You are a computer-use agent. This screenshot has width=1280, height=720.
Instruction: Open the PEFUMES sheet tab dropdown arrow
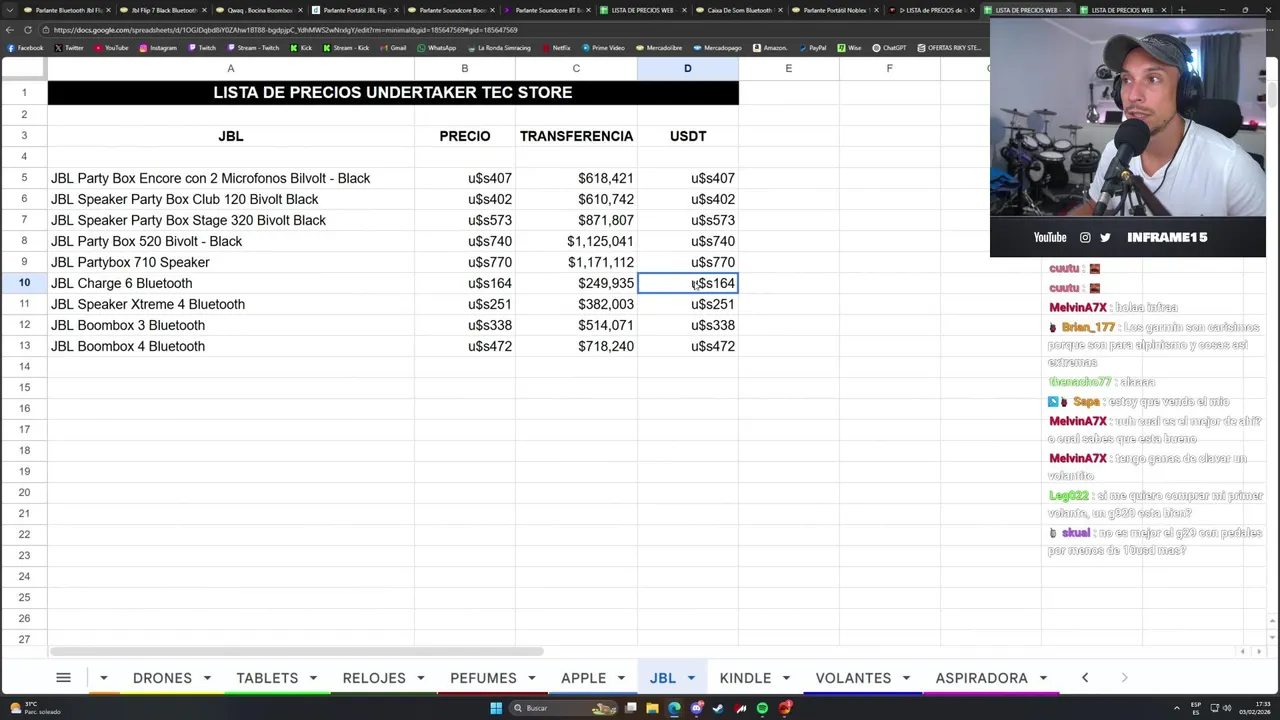click(x=532, y=678)
